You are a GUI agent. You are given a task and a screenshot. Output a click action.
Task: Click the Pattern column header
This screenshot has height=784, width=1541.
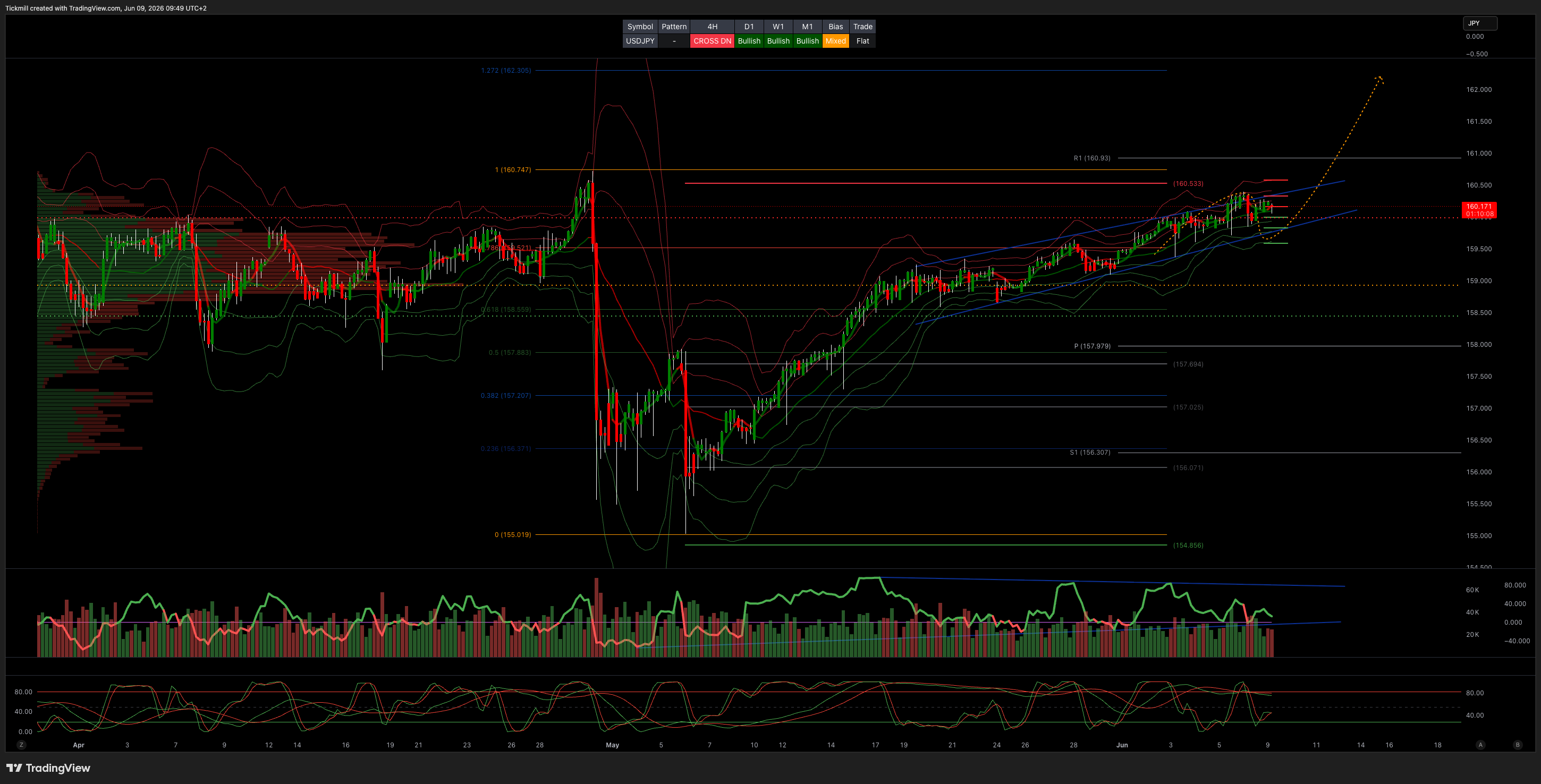[x=674, y=27]
